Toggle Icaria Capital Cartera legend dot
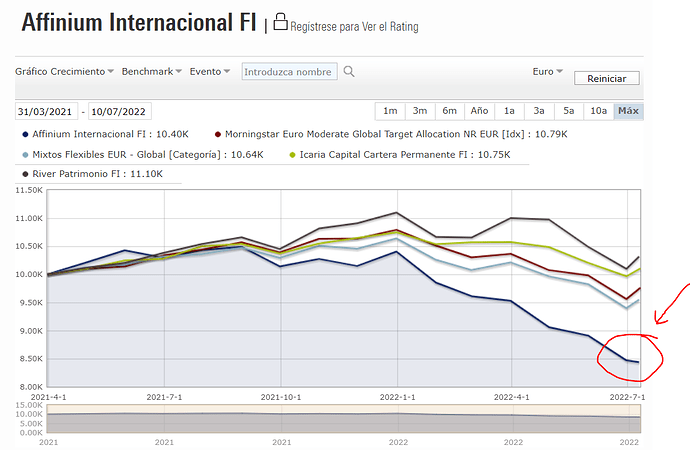This screenshot has width=690, height=450. pyautogui.click(x=291, y=154)
